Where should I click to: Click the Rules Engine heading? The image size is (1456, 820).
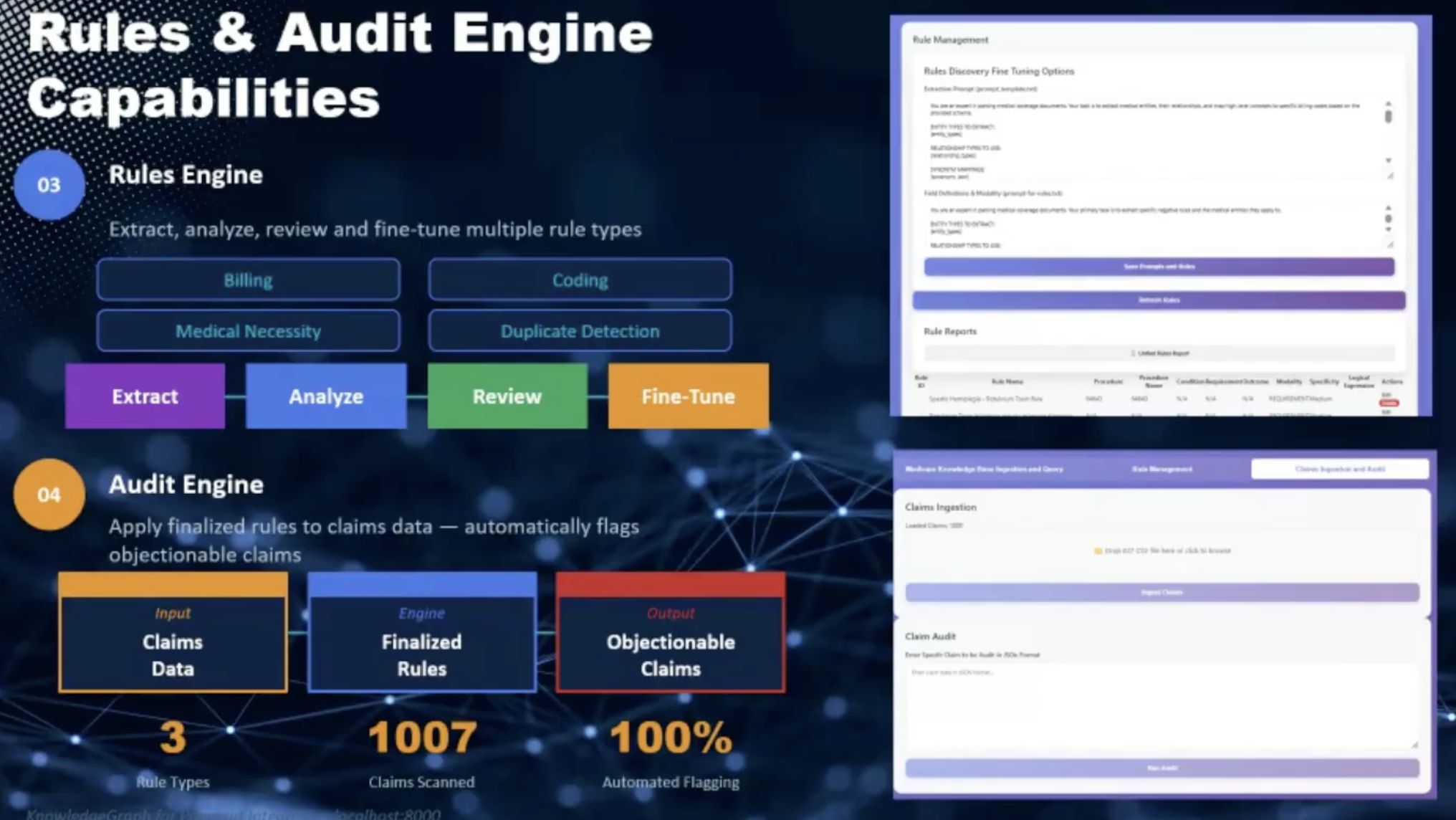click(186, 175)
